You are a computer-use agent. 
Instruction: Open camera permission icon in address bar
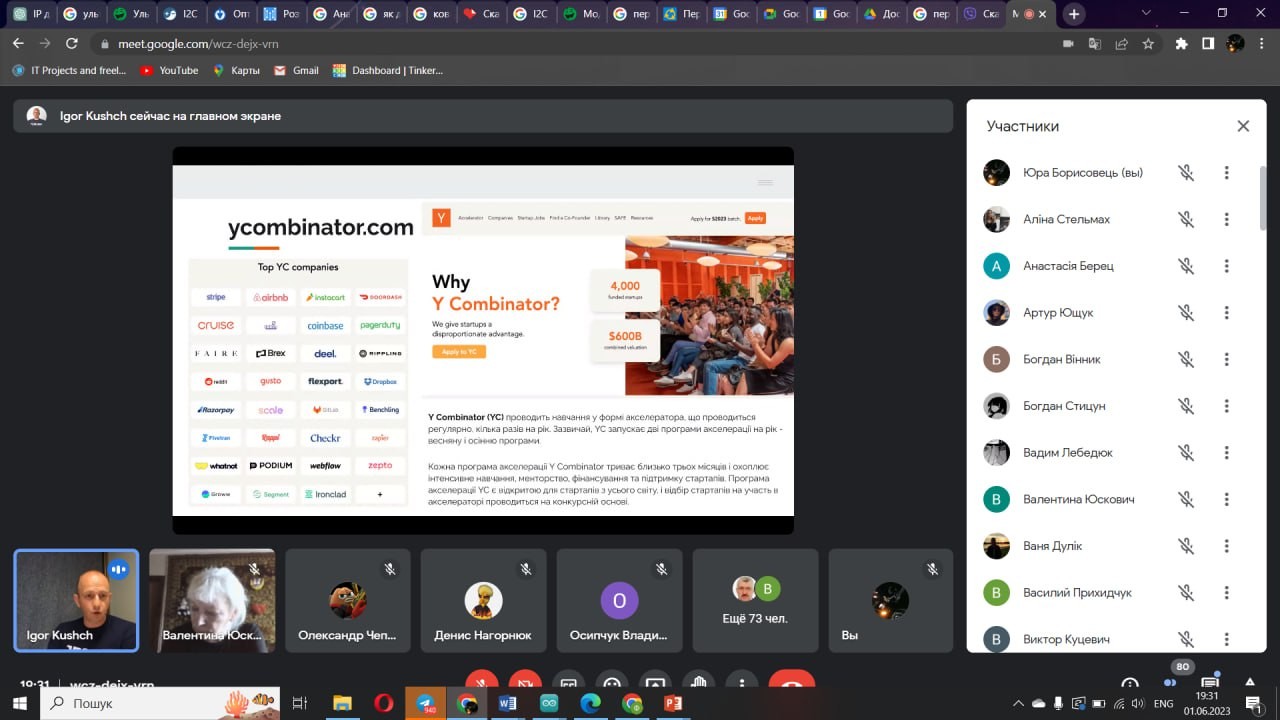(x=1068, y=44)
